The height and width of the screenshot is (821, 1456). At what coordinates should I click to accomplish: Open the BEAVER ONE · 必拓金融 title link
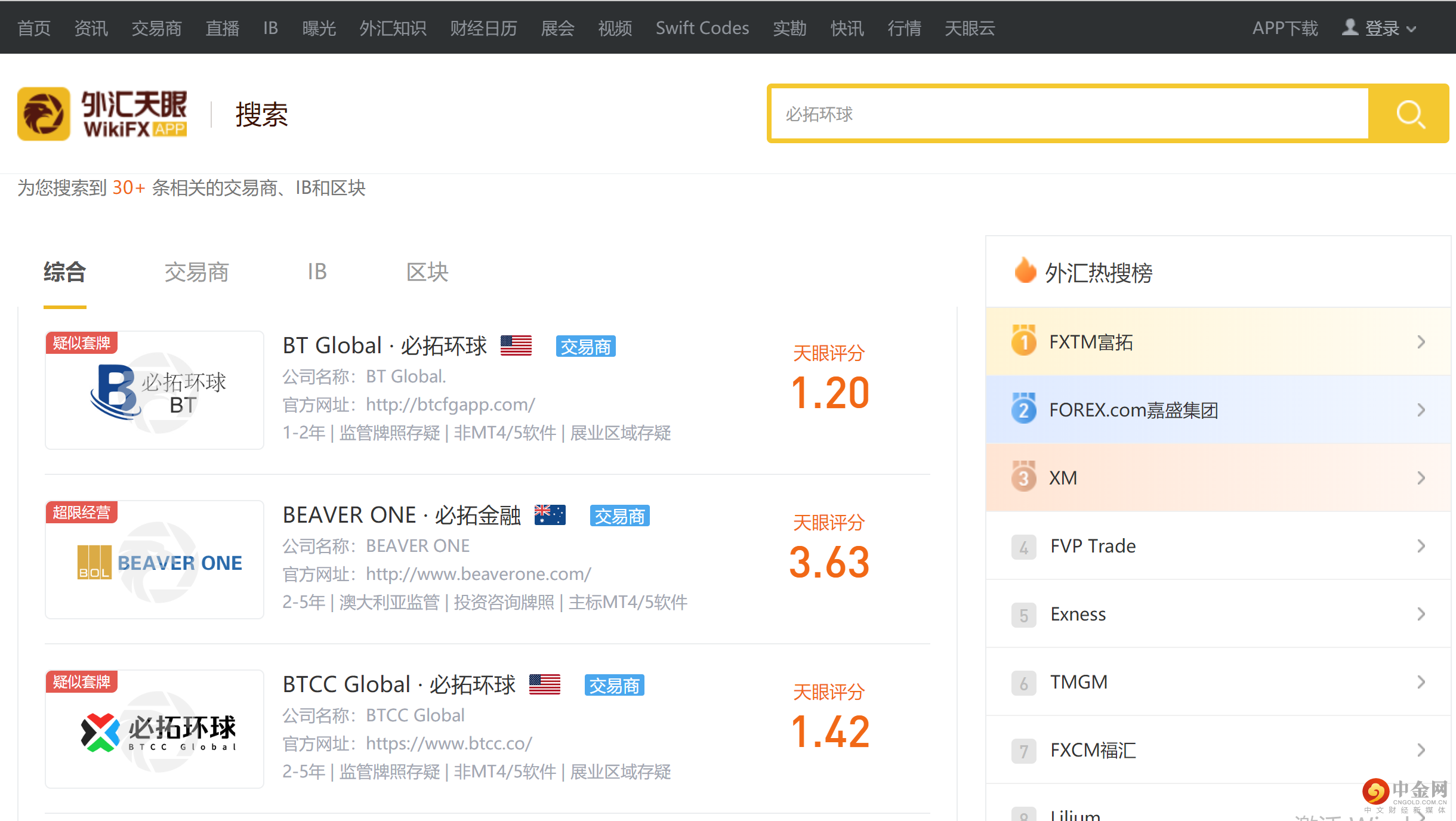[x=402, y=515]
